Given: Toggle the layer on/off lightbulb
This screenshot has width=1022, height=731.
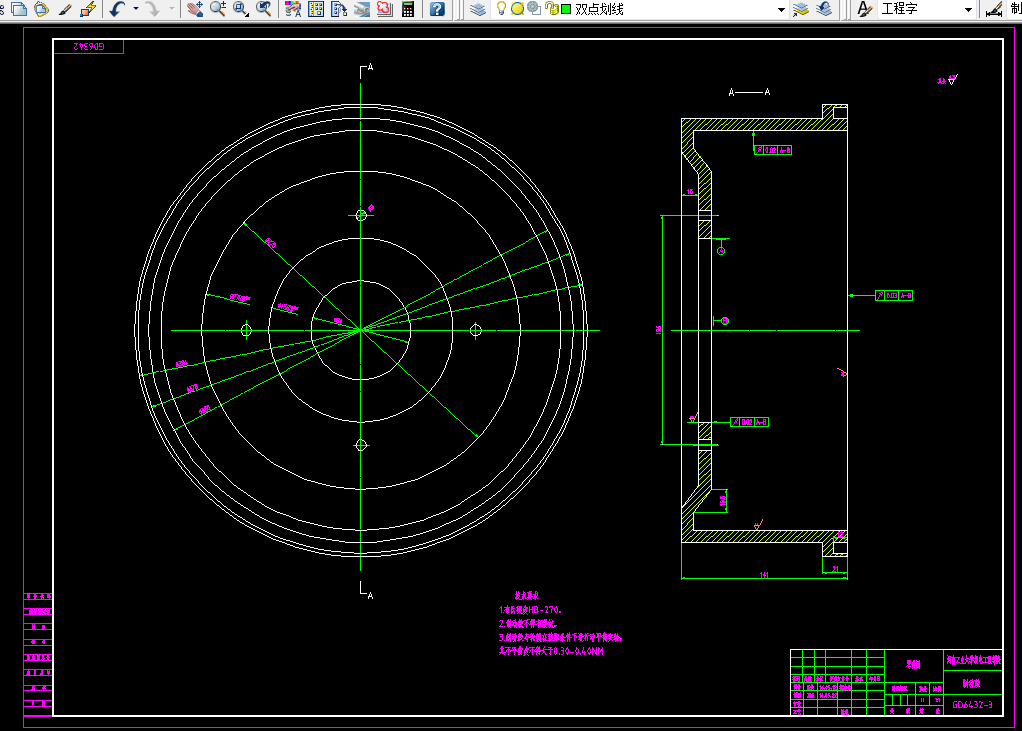Looking at the screenshot, I should coord(501,8).
